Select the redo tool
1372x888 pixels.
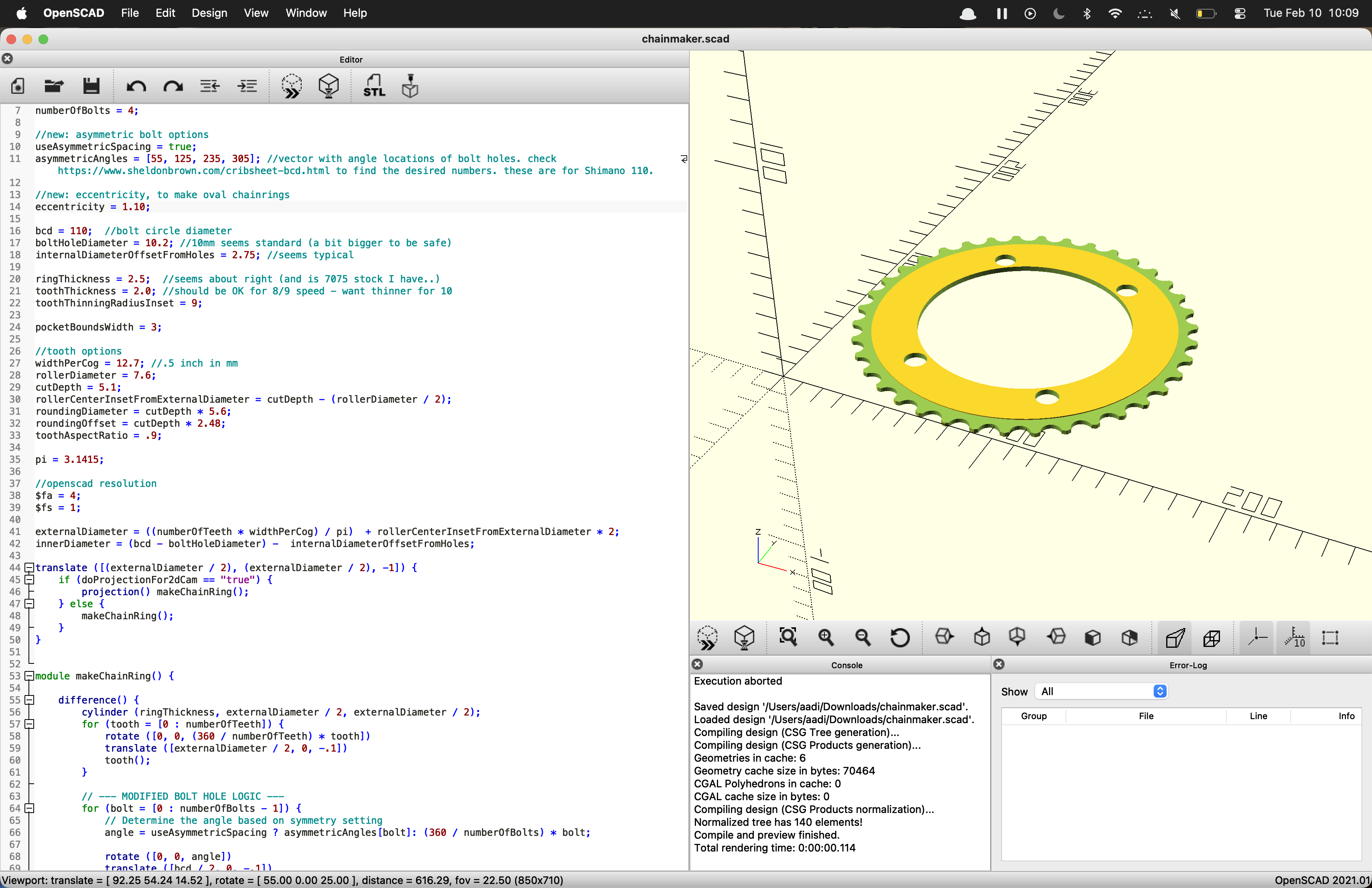point(172,86)
